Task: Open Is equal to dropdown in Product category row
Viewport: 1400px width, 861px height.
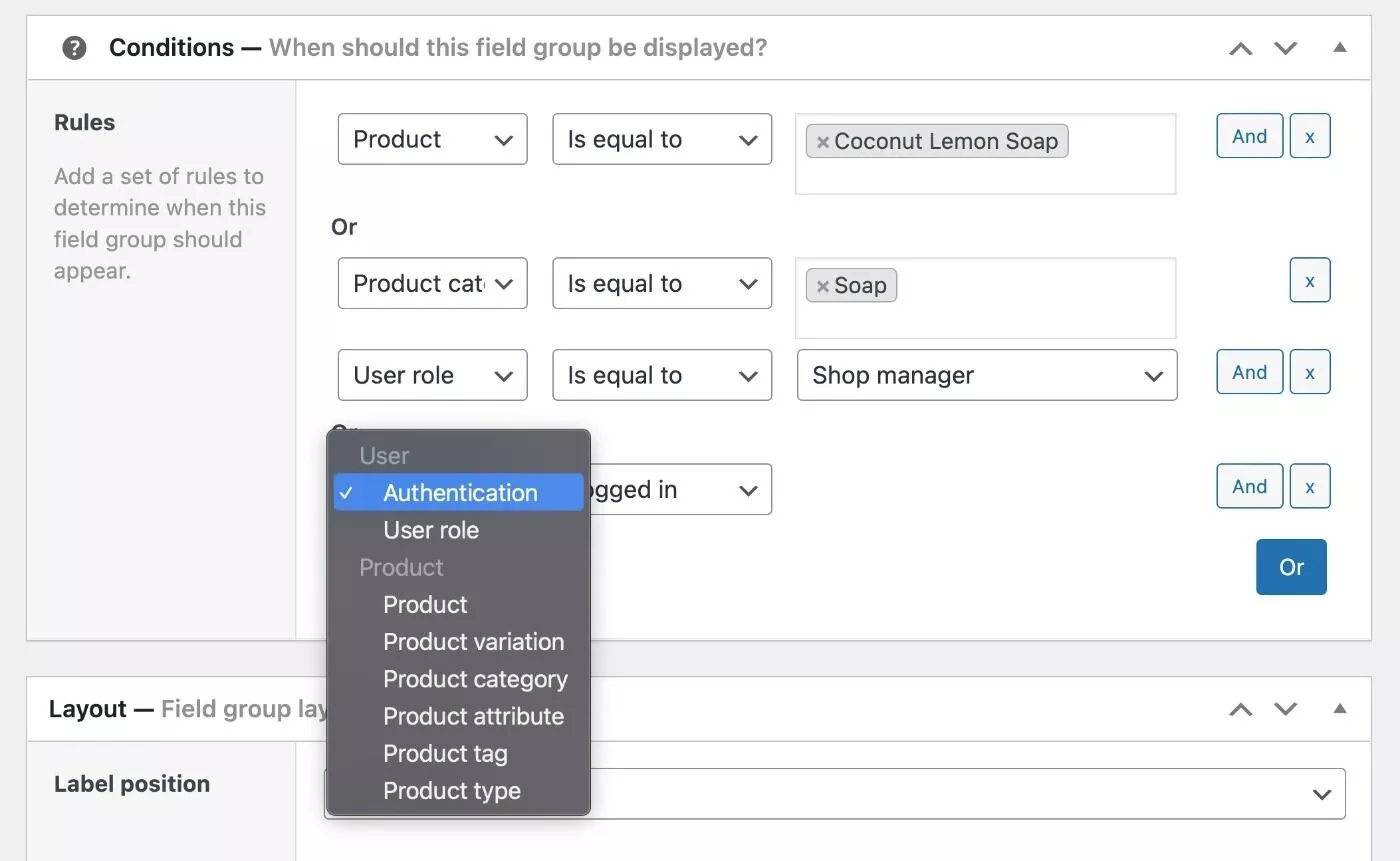Action: coord(662,283)
